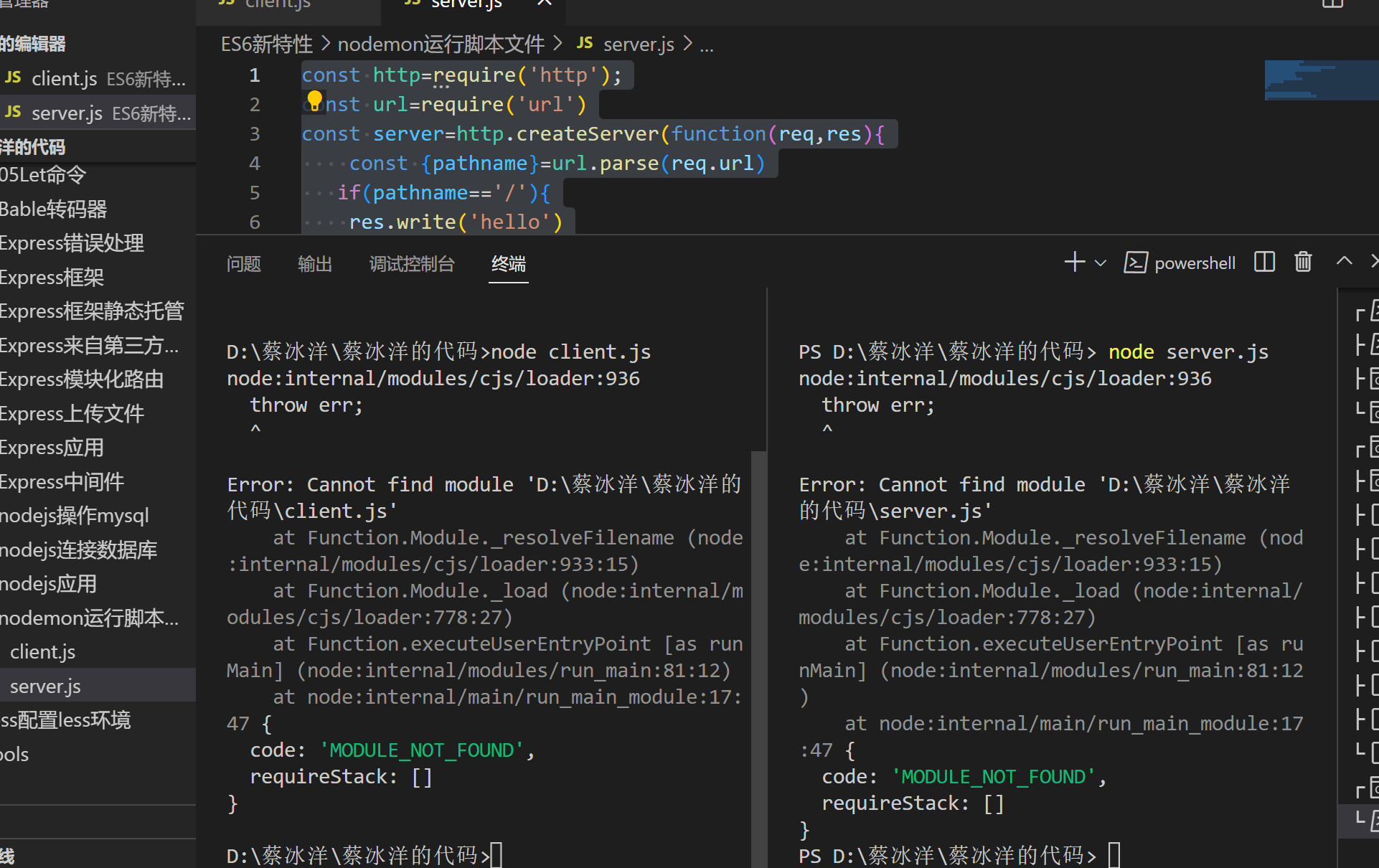1379x868 pixels.
Task: Open client.js in the explorer tree
Action: pos(98,651)
